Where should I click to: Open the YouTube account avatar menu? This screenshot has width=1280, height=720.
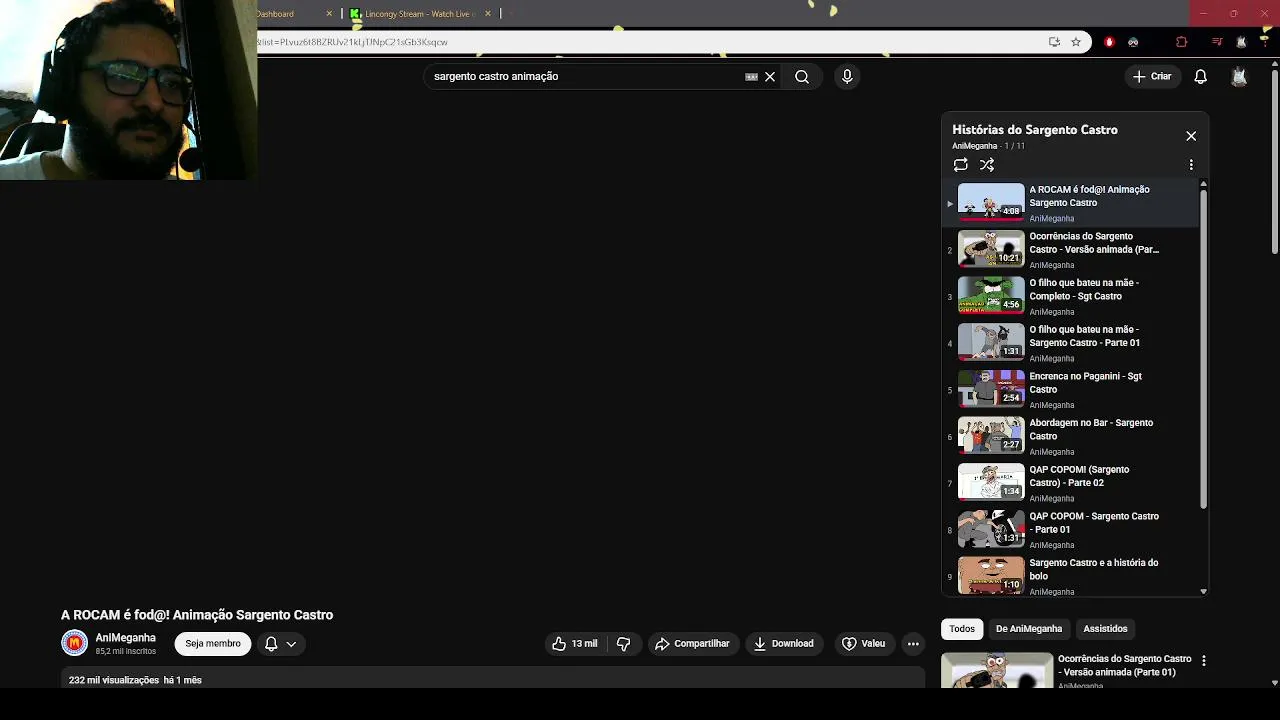(x=1239, y=77)
